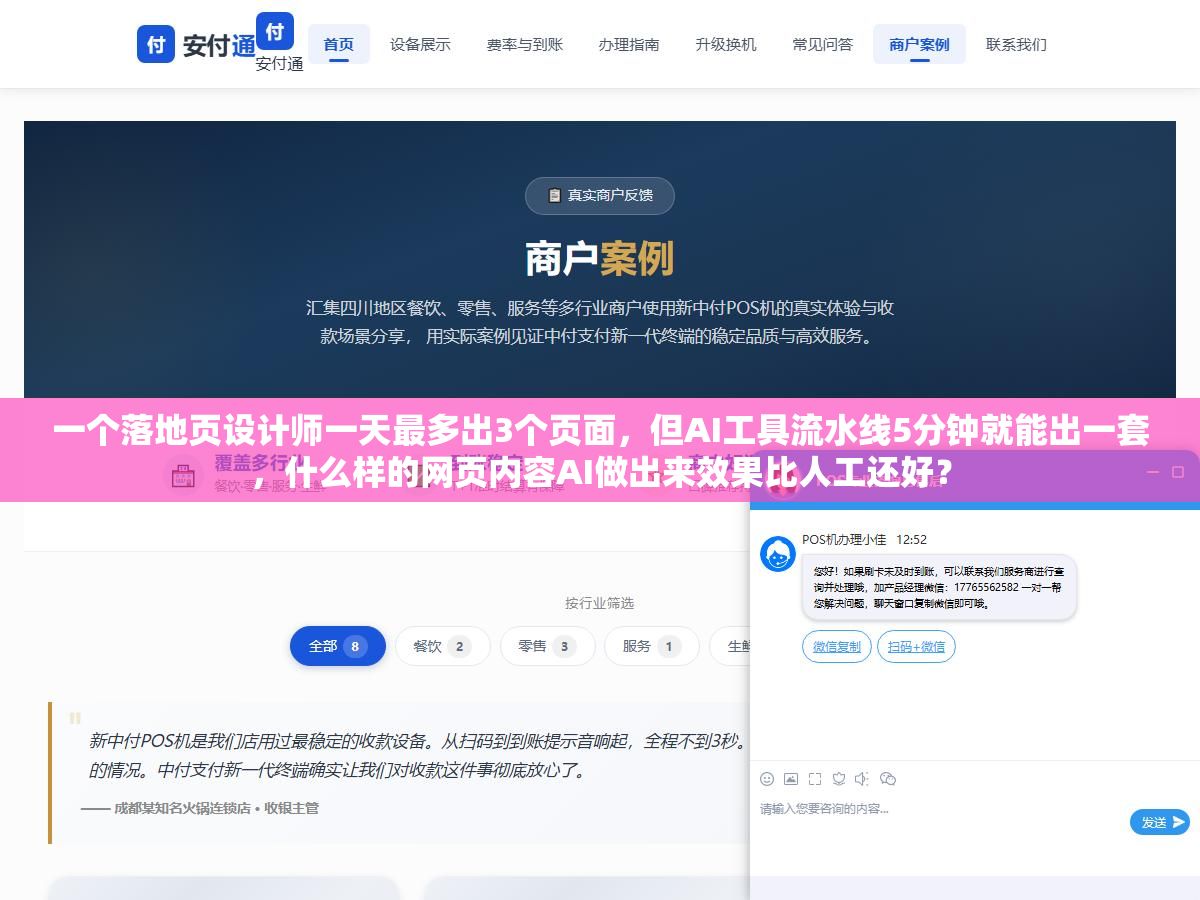Click the rating flower icon in chat toolbar
The width and height of the screenshot is (1200, 900).
(839, 779)
